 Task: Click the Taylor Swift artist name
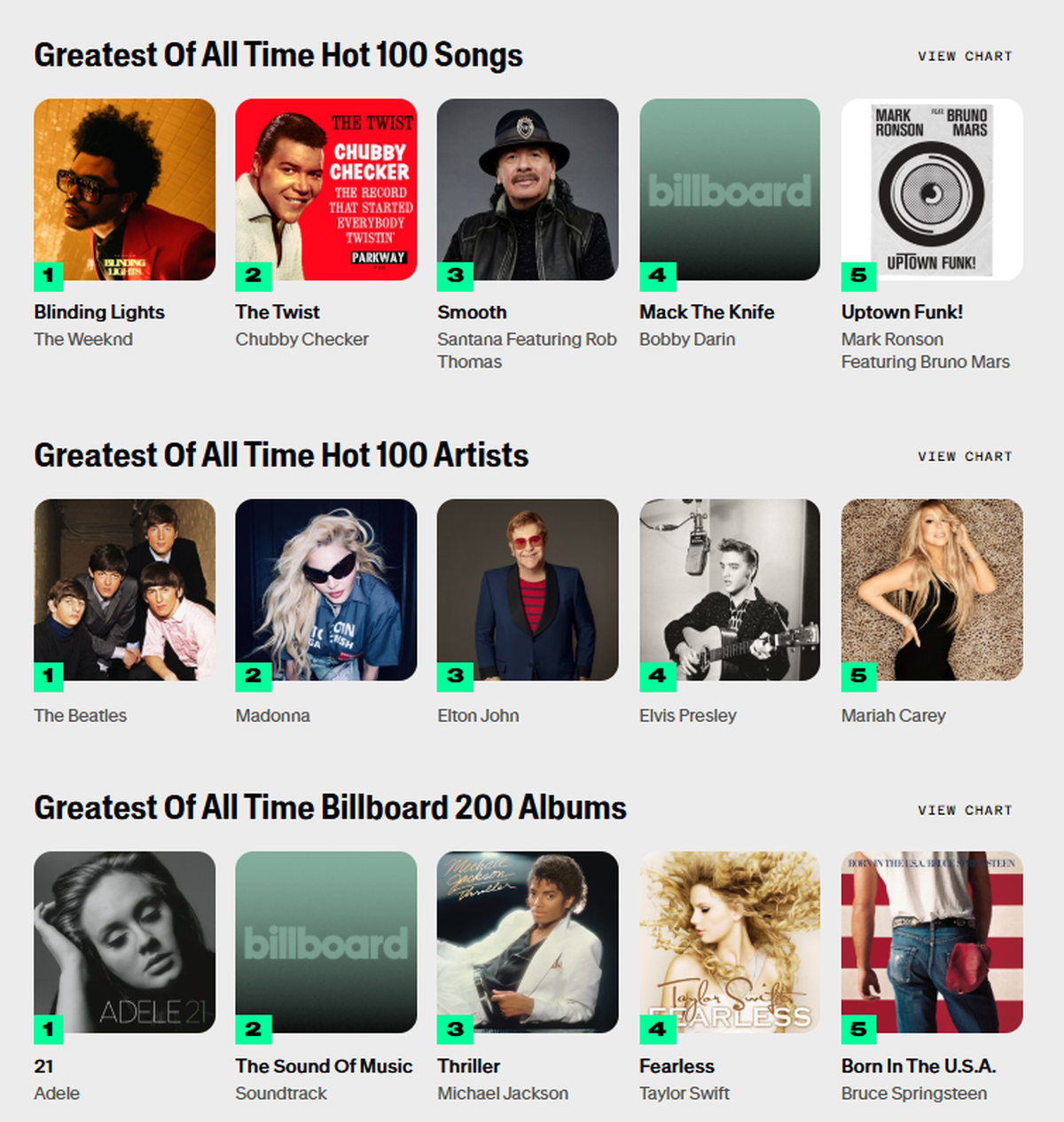point(685,1094)
